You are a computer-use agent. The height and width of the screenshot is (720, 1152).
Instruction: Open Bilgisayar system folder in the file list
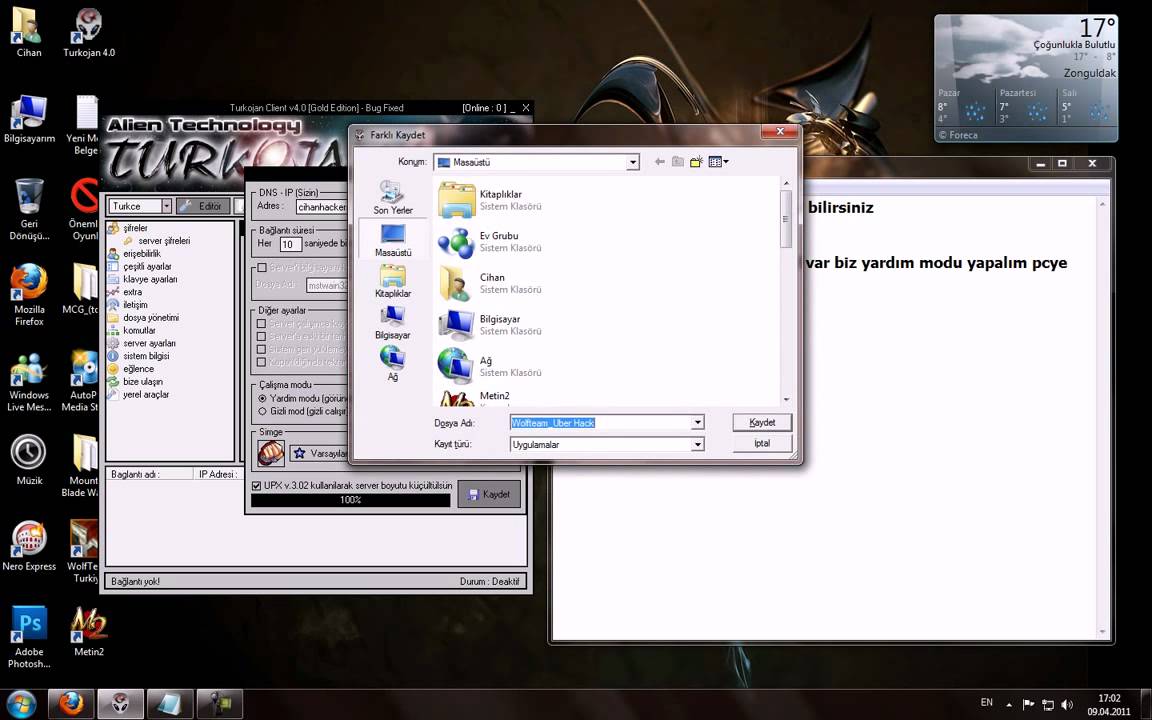[489, 325]
